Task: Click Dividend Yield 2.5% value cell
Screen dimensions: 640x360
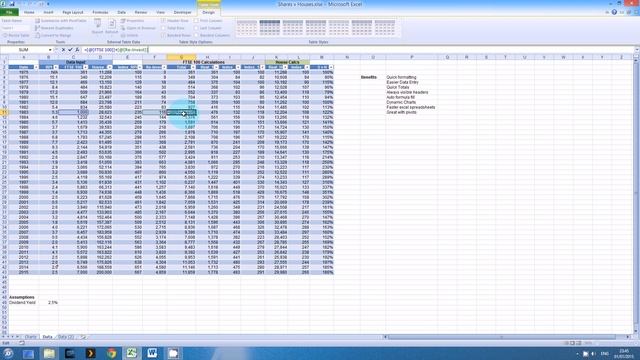Action: pyautogui.click(x=49, y=302)
